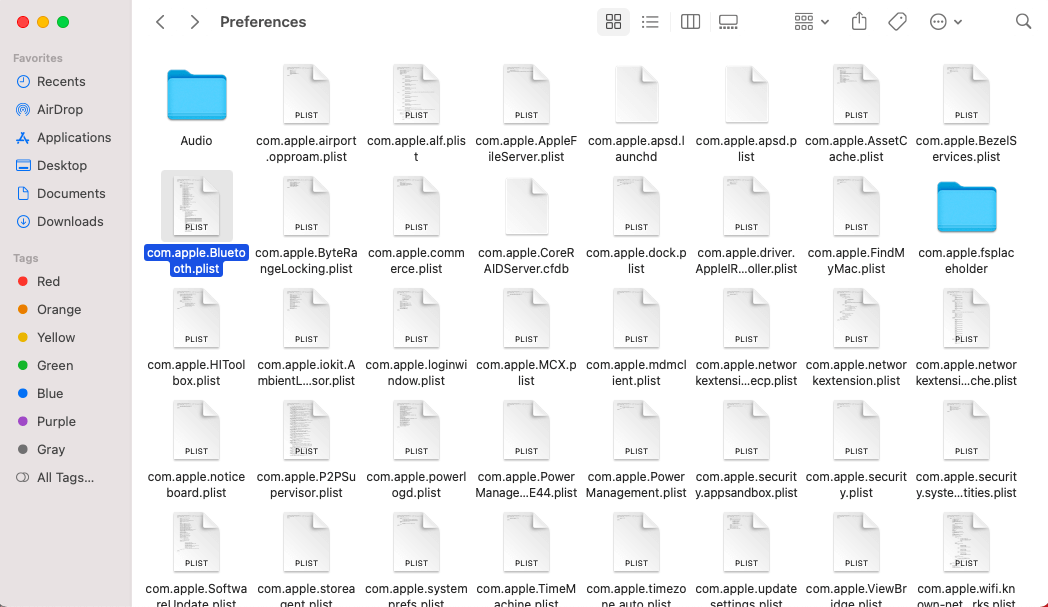Click the Edit Tags icon
The height and width of the screenshot is (607, 1048).
click(x=897, y=22)
